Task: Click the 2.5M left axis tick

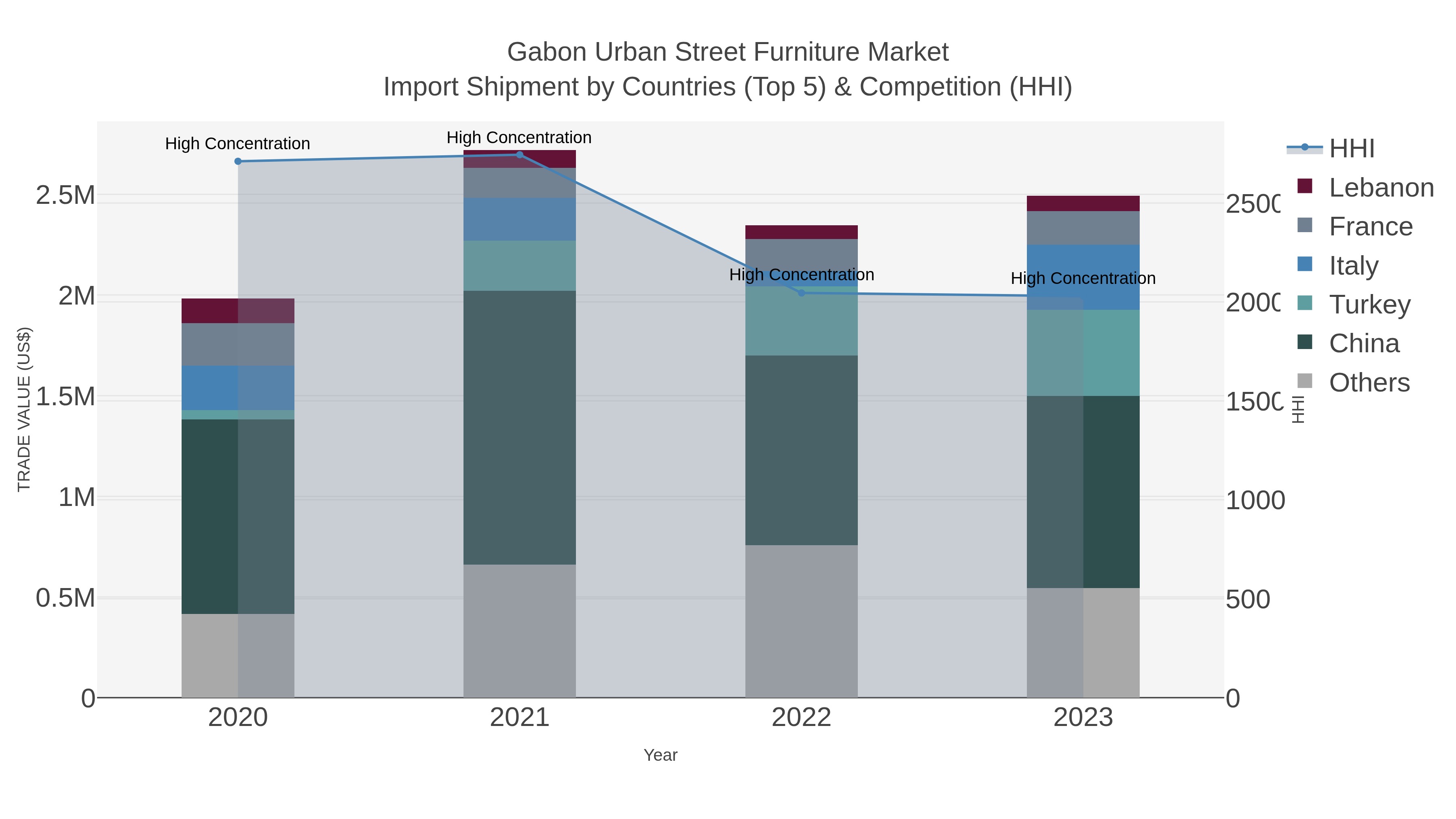Action: point(65,195)
